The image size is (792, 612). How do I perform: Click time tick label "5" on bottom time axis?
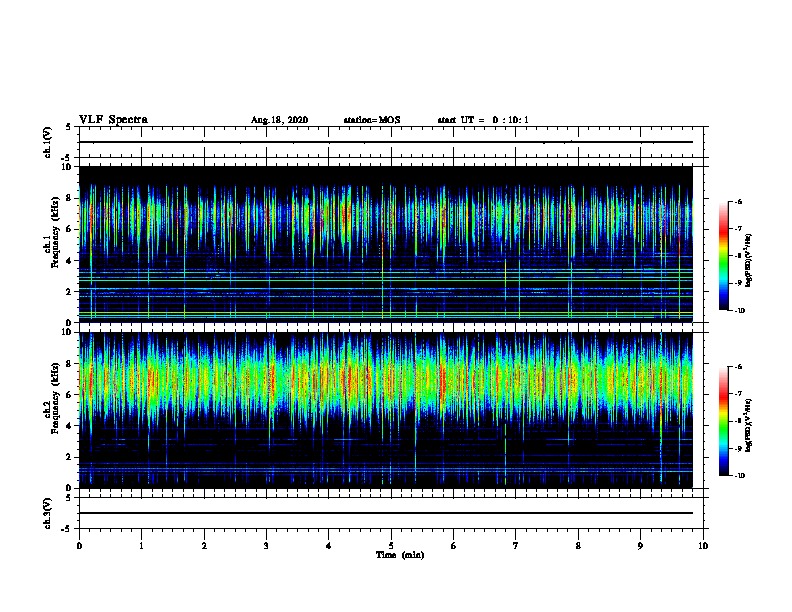[391, 546]
